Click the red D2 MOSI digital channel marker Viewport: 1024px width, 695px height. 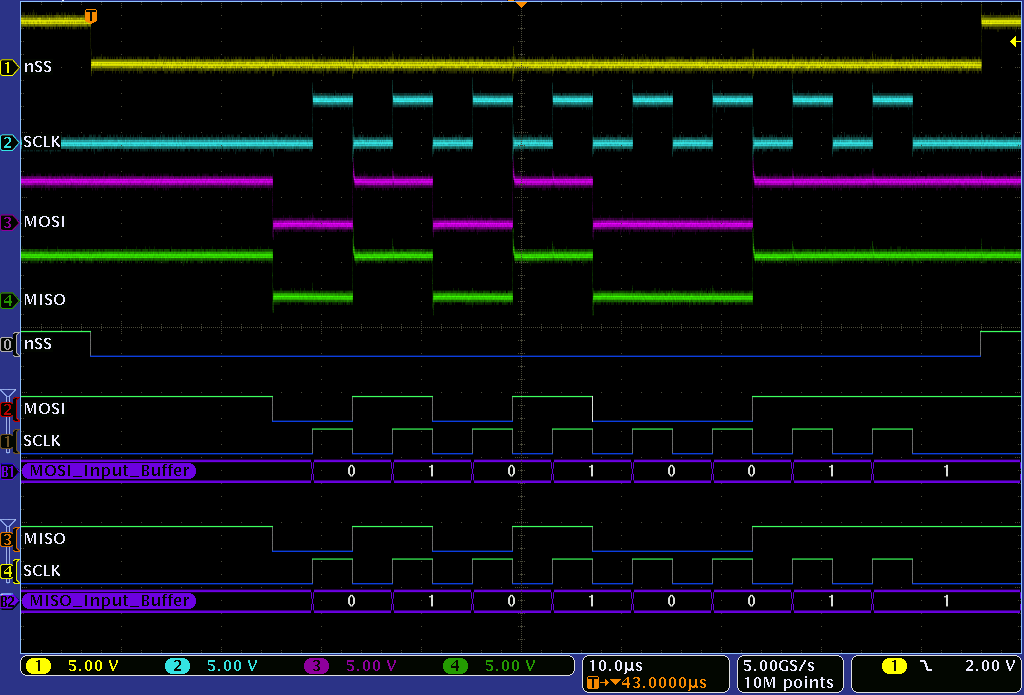coord(9,409)
